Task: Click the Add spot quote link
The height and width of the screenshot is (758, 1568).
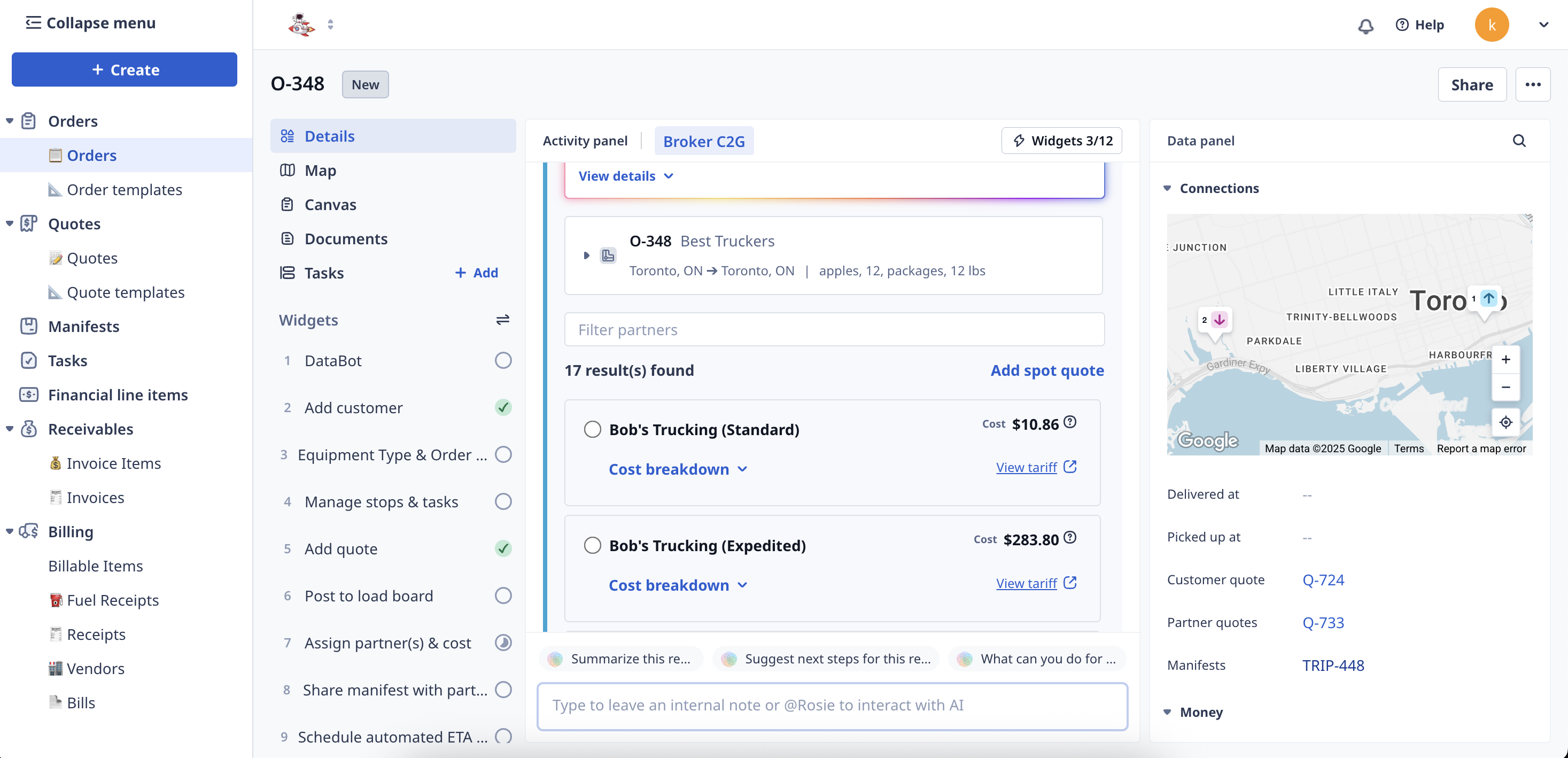Action: click(x=1046, y=370)
